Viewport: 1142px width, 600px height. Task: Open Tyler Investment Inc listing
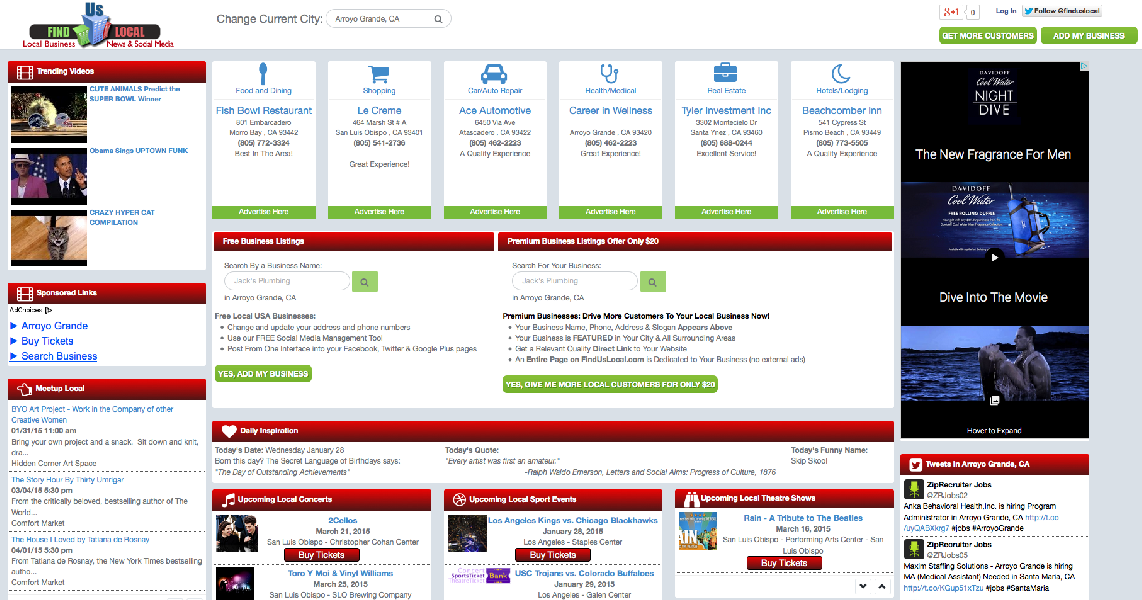pos(726,111)
